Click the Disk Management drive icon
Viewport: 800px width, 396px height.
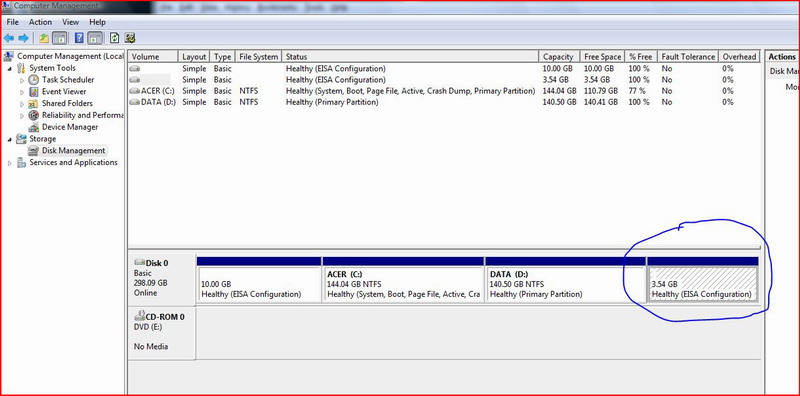tap(34, 151)
